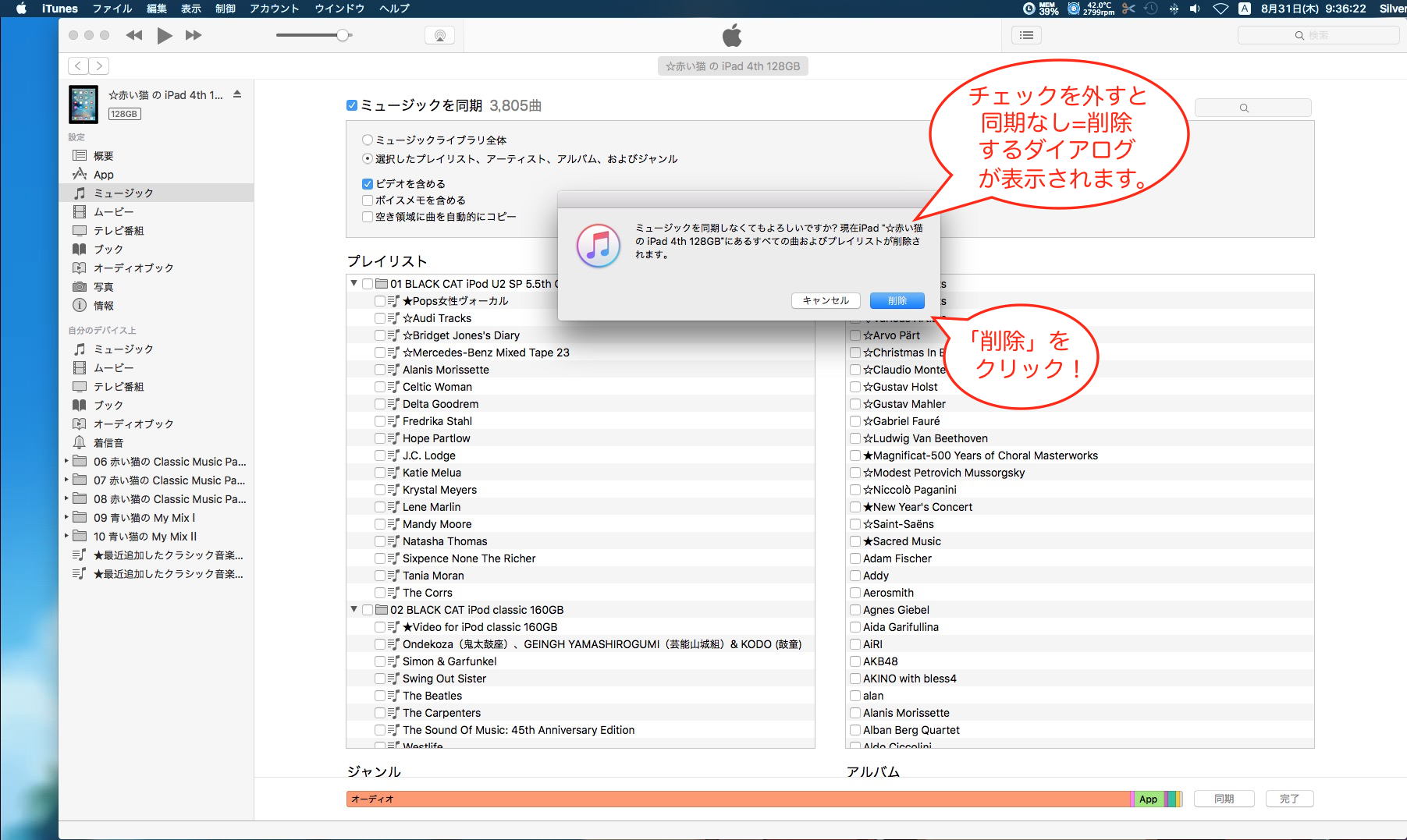Open the AirPlay output icon
The width and height of the screenshot is (1407, 840).
(440, 35)
